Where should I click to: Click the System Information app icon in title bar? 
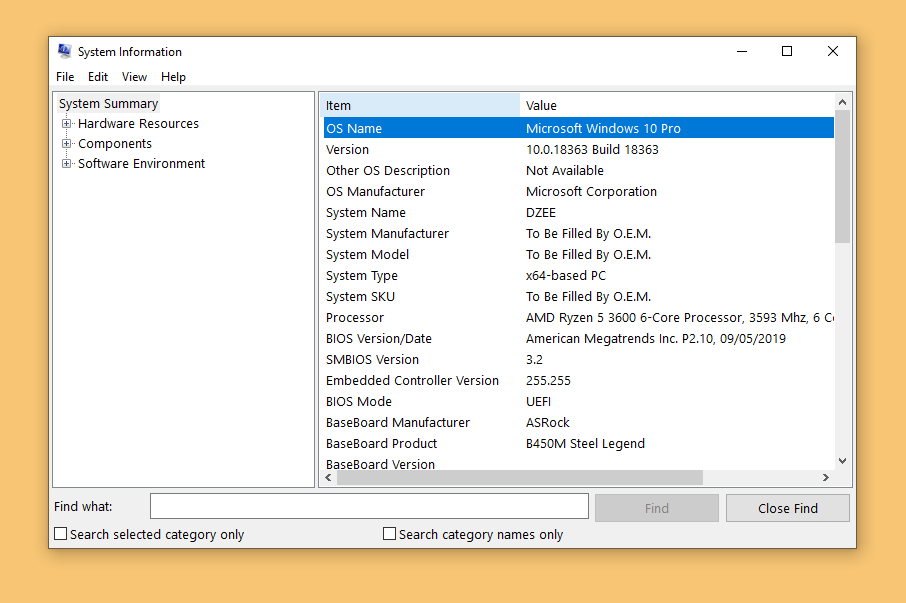[x=65, y=51]
